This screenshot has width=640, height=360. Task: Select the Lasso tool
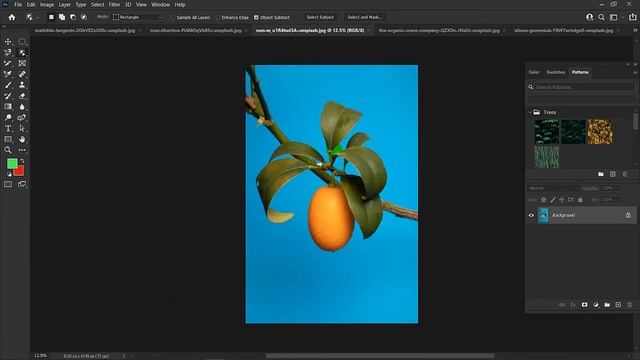pyautogui.click(x=8, y=53)
